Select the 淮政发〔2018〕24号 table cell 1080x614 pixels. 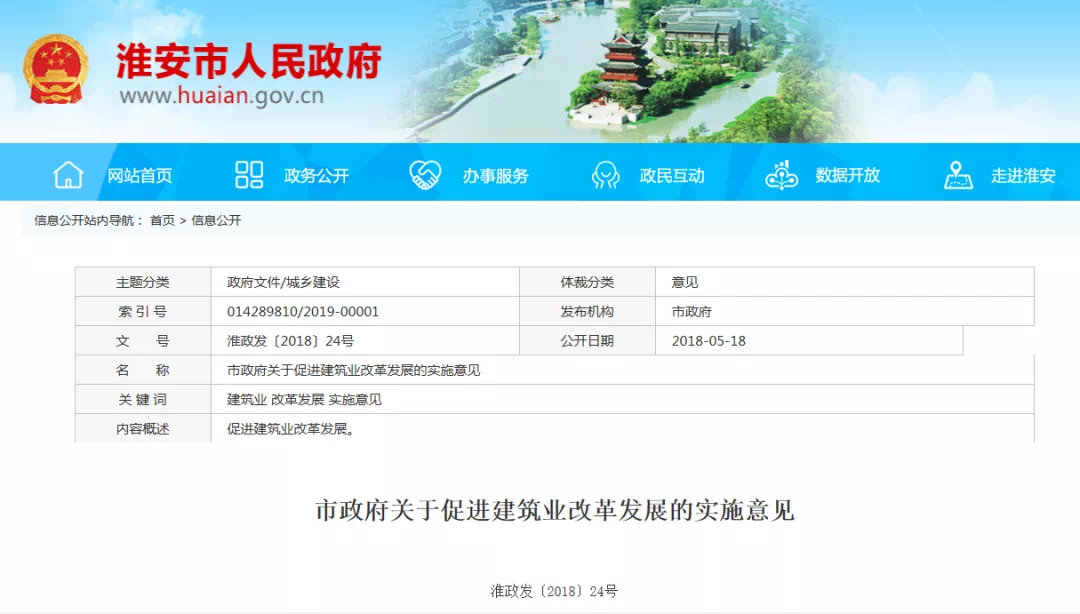point(365,340)
